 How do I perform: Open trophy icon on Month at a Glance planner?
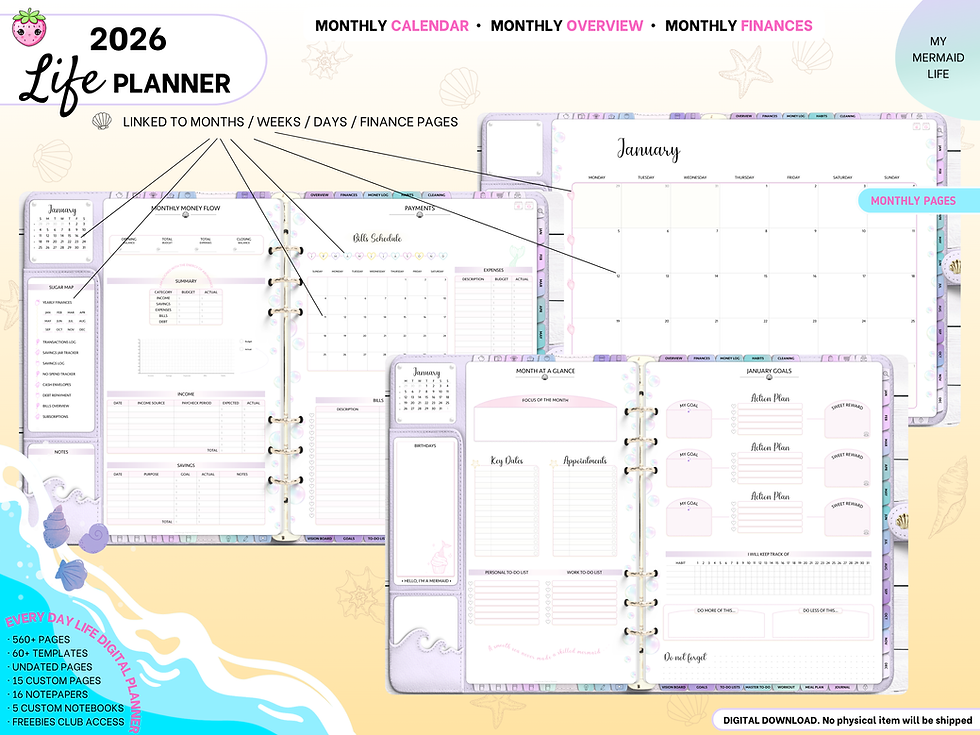(514, 359)
